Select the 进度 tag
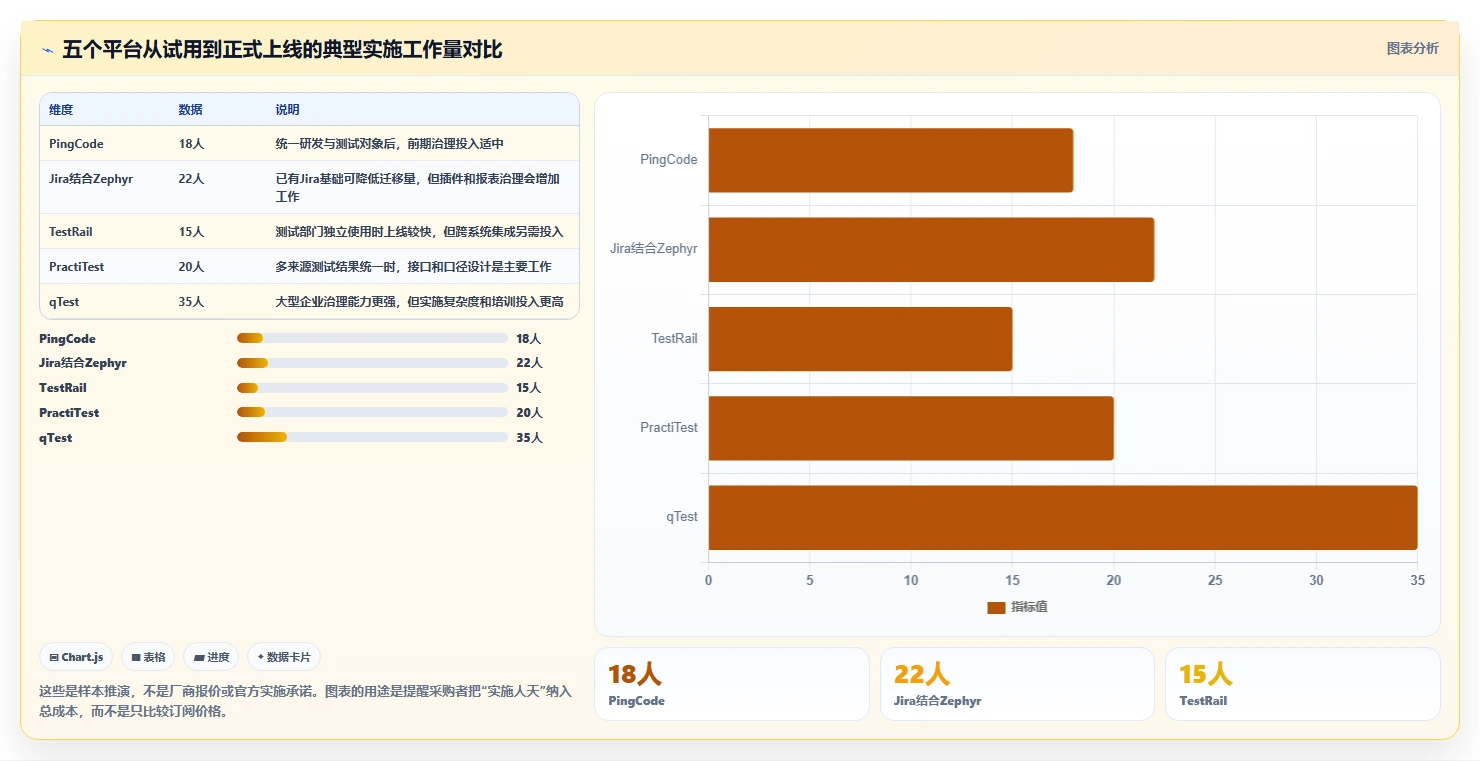The image size is (1480, 761). [x=211, y=657]
